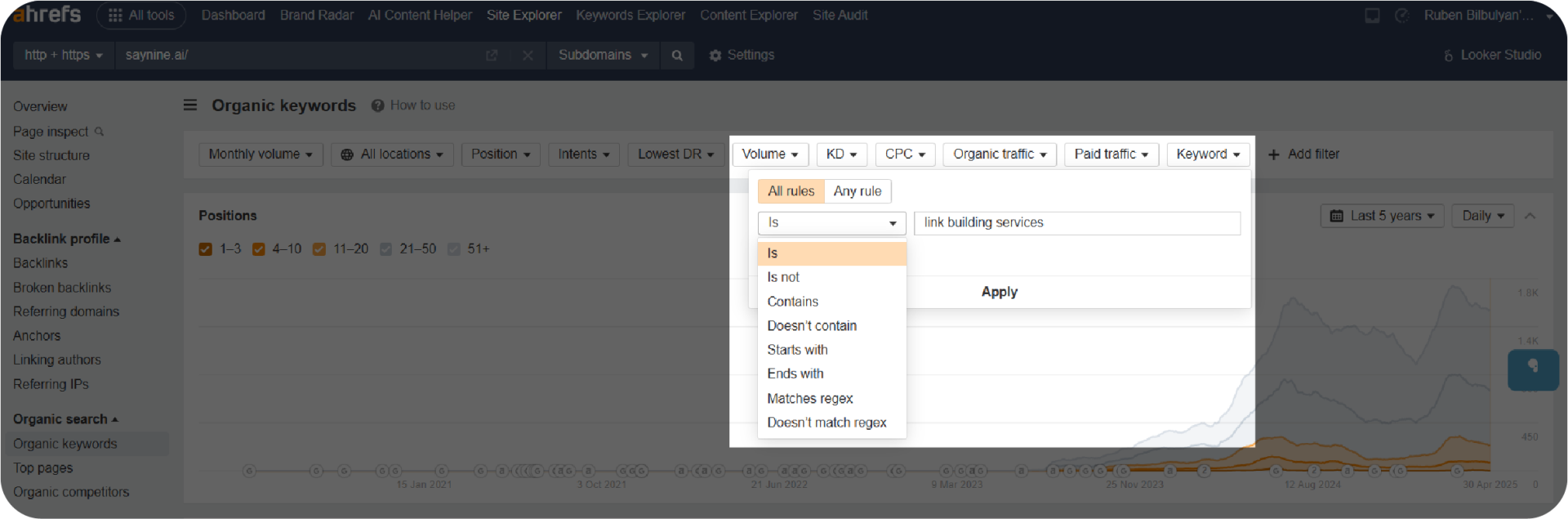1568x519 pixels.
Task: Open Broken backlinks report
Action: click(x=62, y=288)
